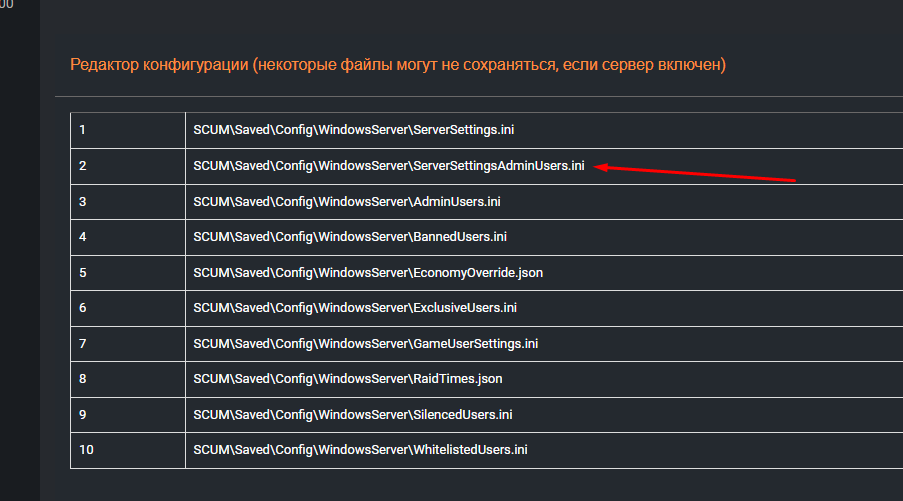Open the EconomyOverride.json config

pos(368,272)
